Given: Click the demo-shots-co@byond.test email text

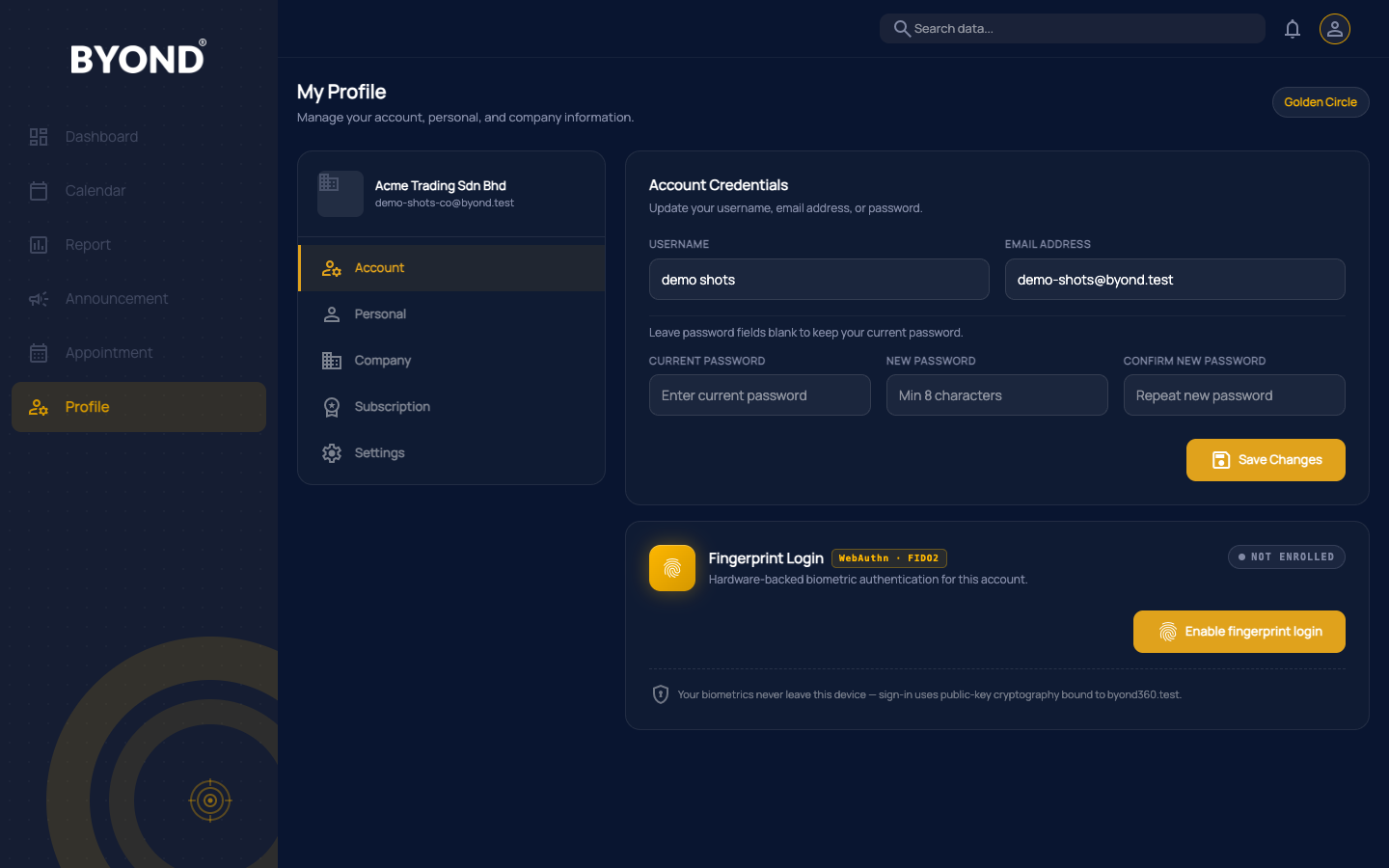Looking at the screenshot, I should pyautogui.click(x=445, y=203).
